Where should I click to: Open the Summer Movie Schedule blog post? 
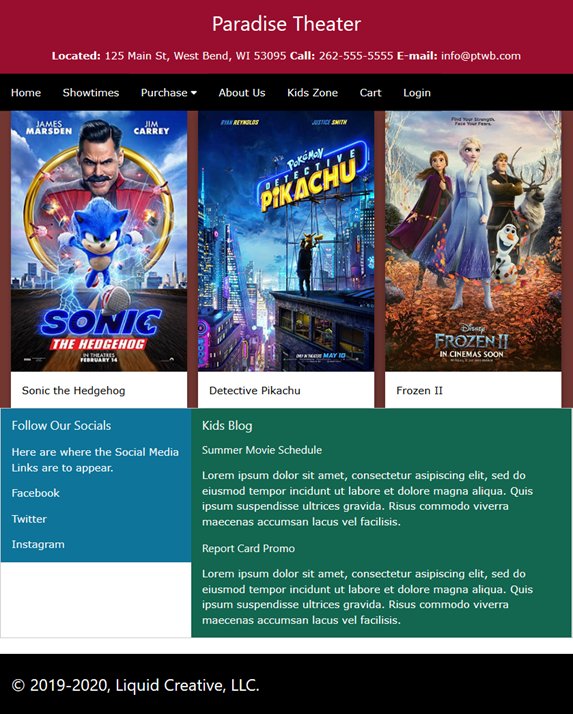click(x=262, y=450)
